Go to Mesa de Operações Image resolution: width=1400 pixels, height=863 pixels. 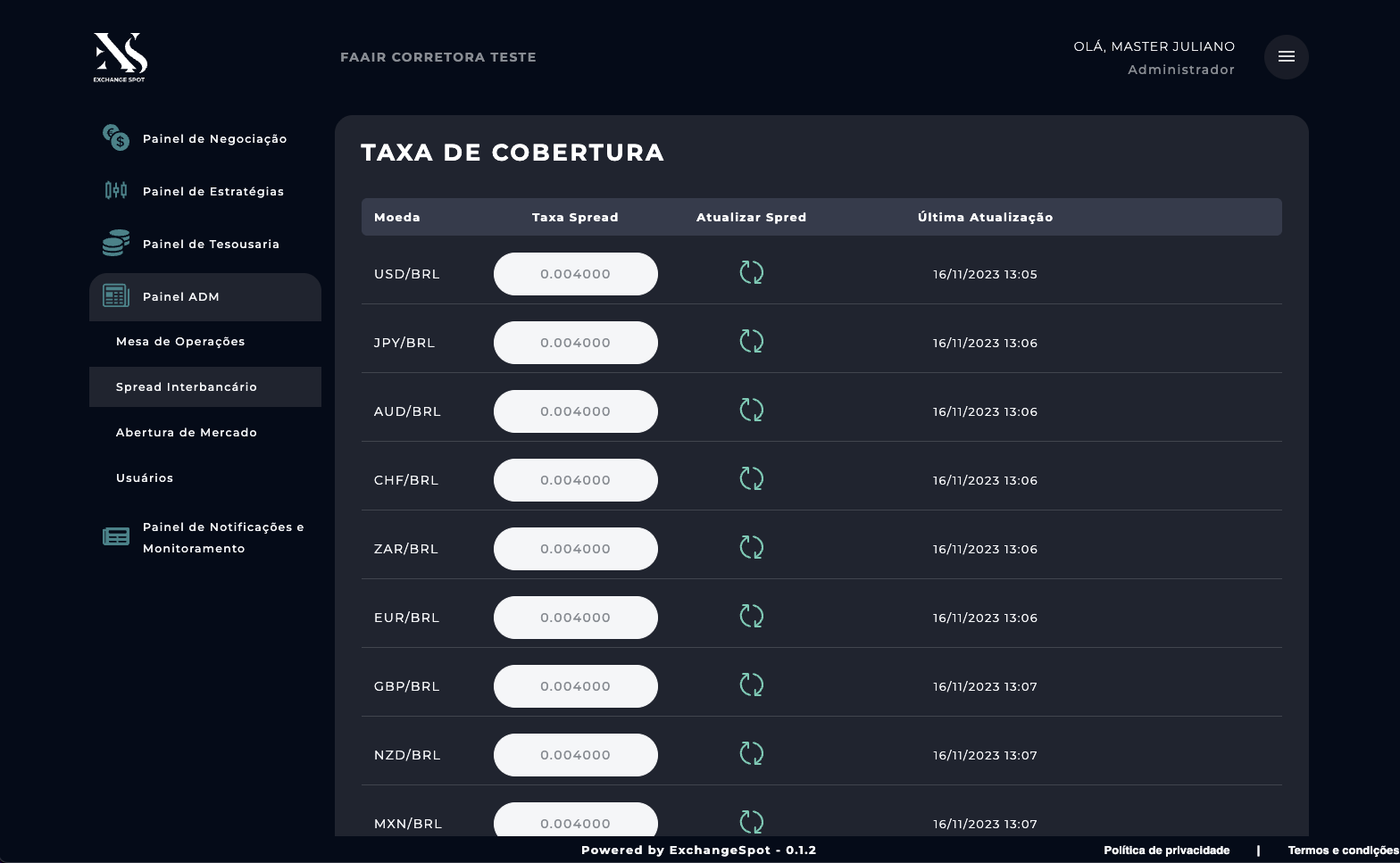point(180,342)
